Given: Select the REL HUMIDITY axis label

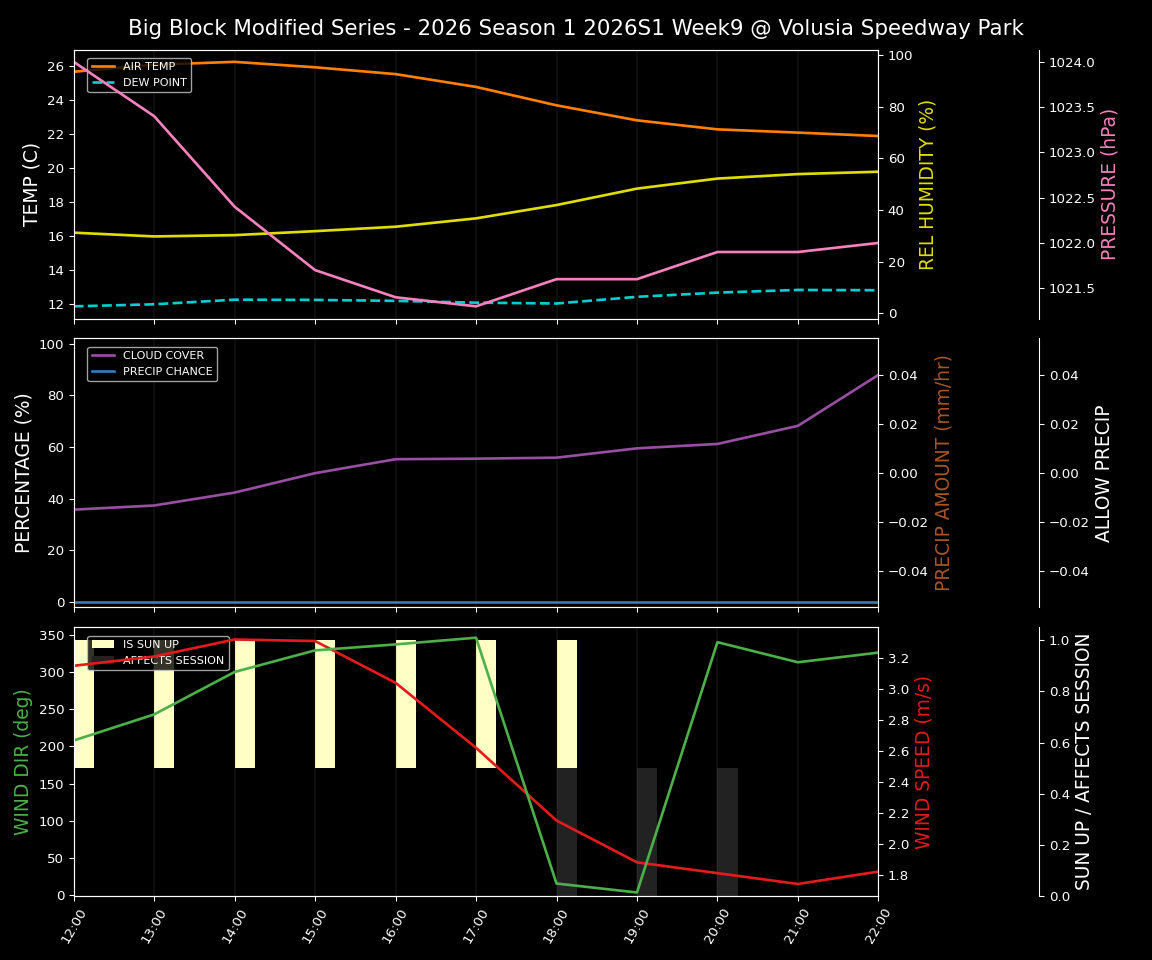Looking at the screenshot, I should coord(926,186).
